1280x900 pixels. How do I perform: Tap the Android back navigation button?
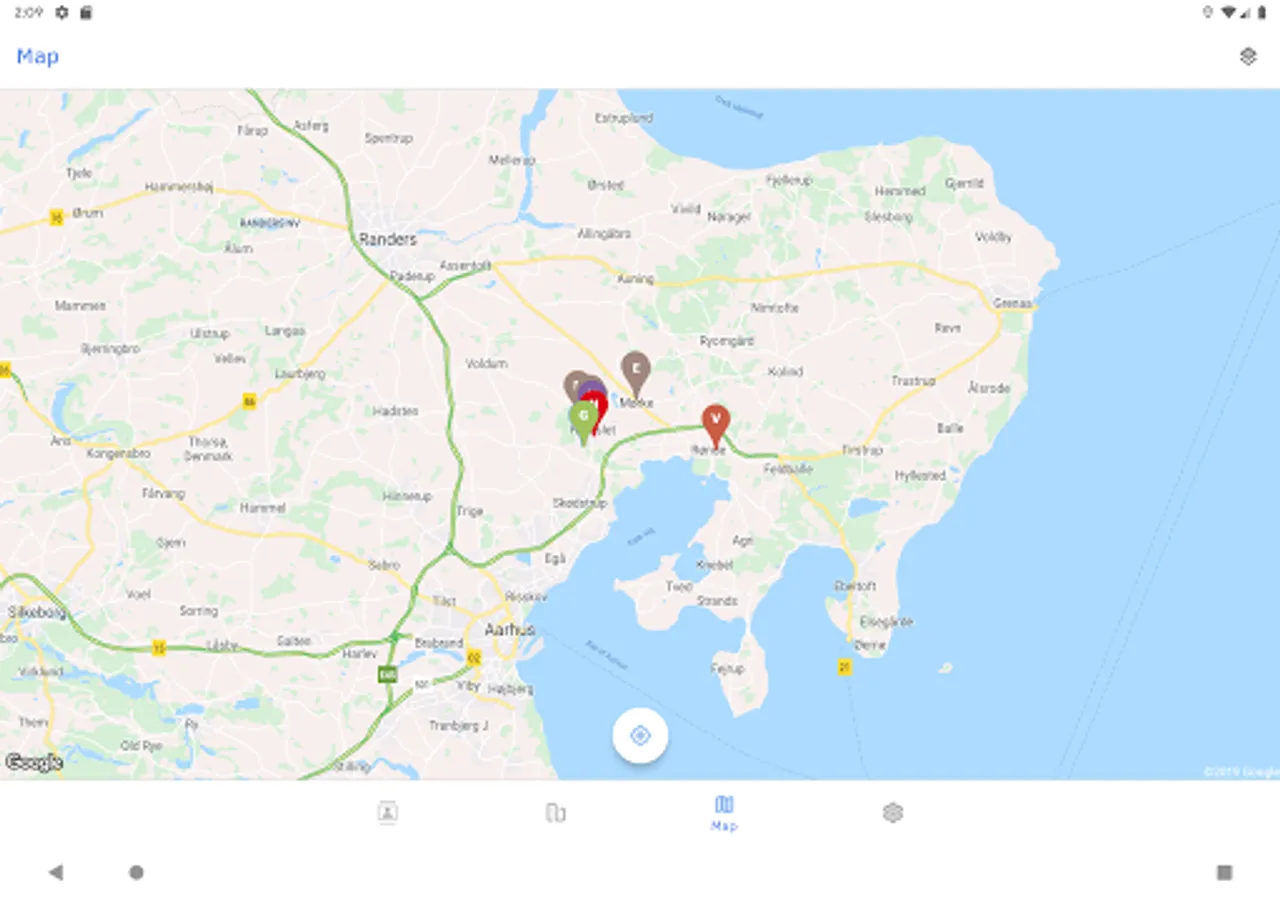point(56,872)
